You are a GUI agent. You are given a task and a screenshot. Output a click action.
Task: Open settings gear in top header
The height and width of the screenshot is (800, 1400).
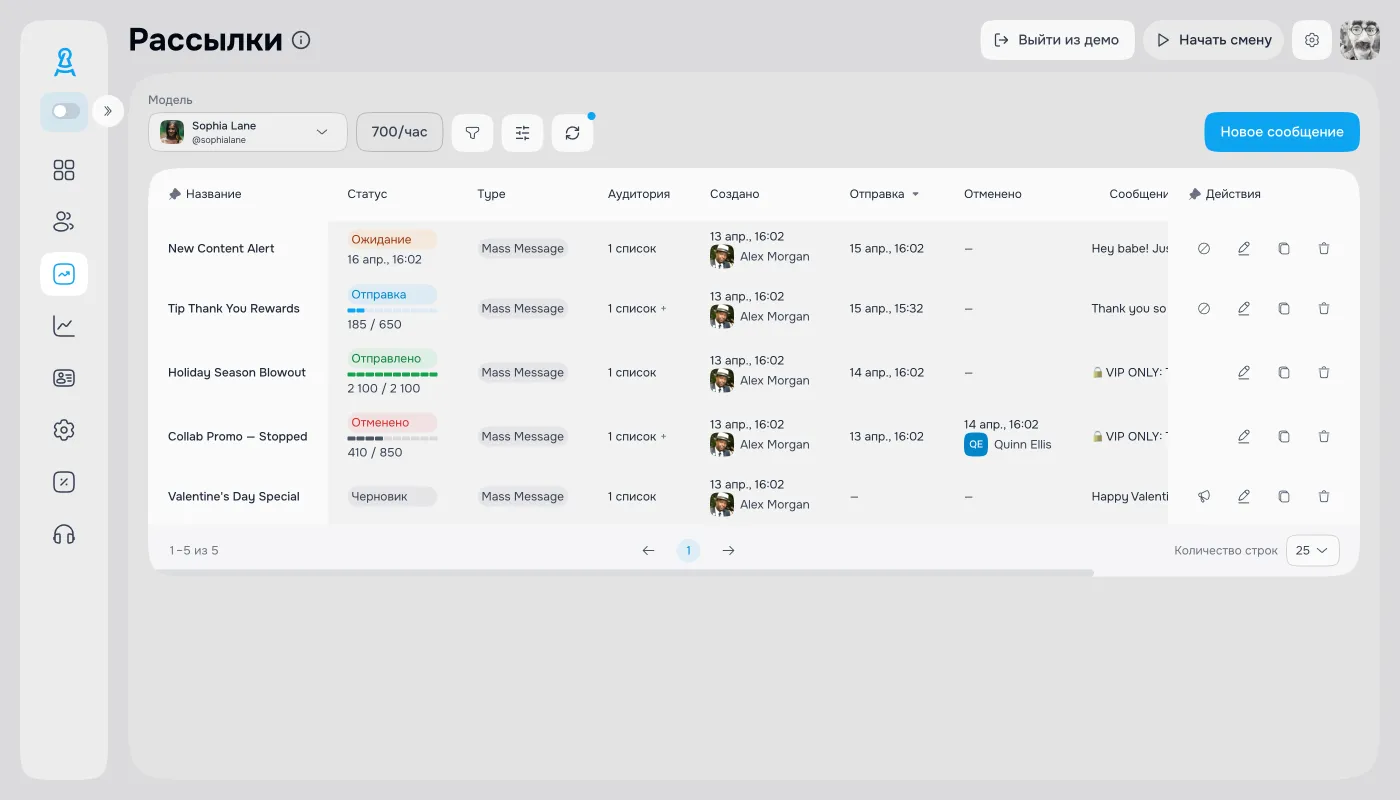point(1312,40)
